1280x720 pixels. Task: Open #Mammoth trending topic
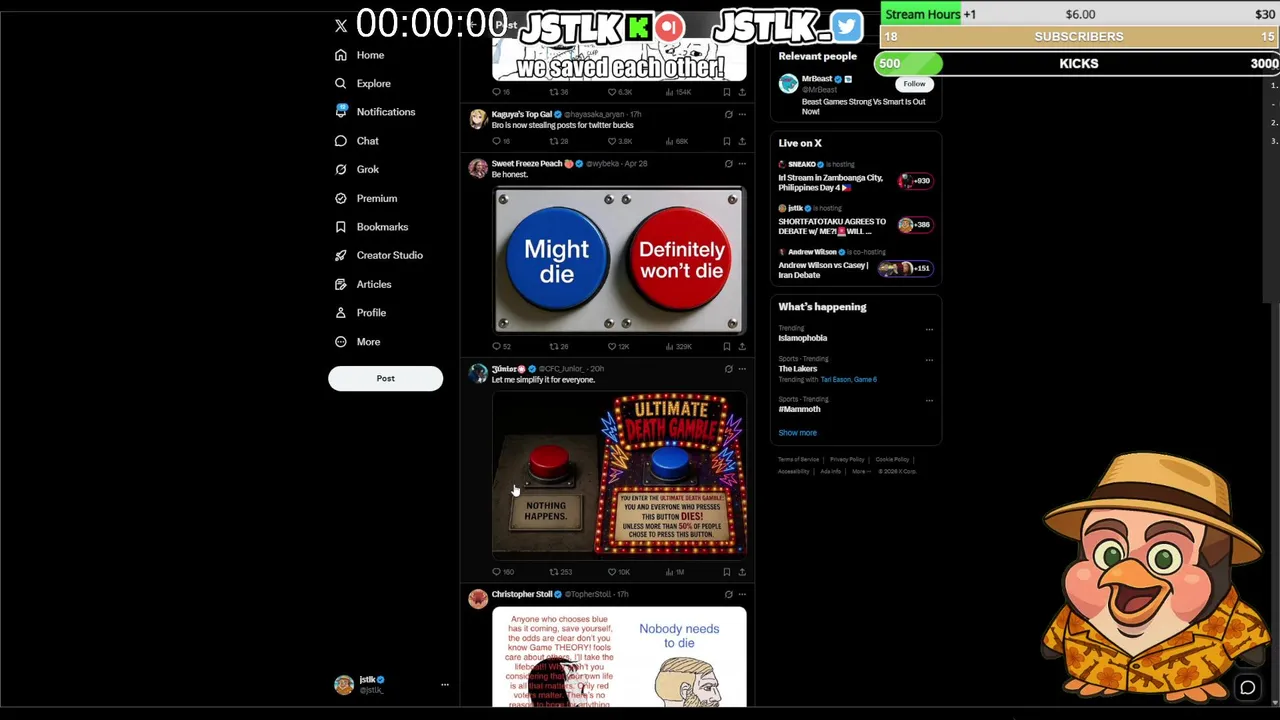[800, 409]
